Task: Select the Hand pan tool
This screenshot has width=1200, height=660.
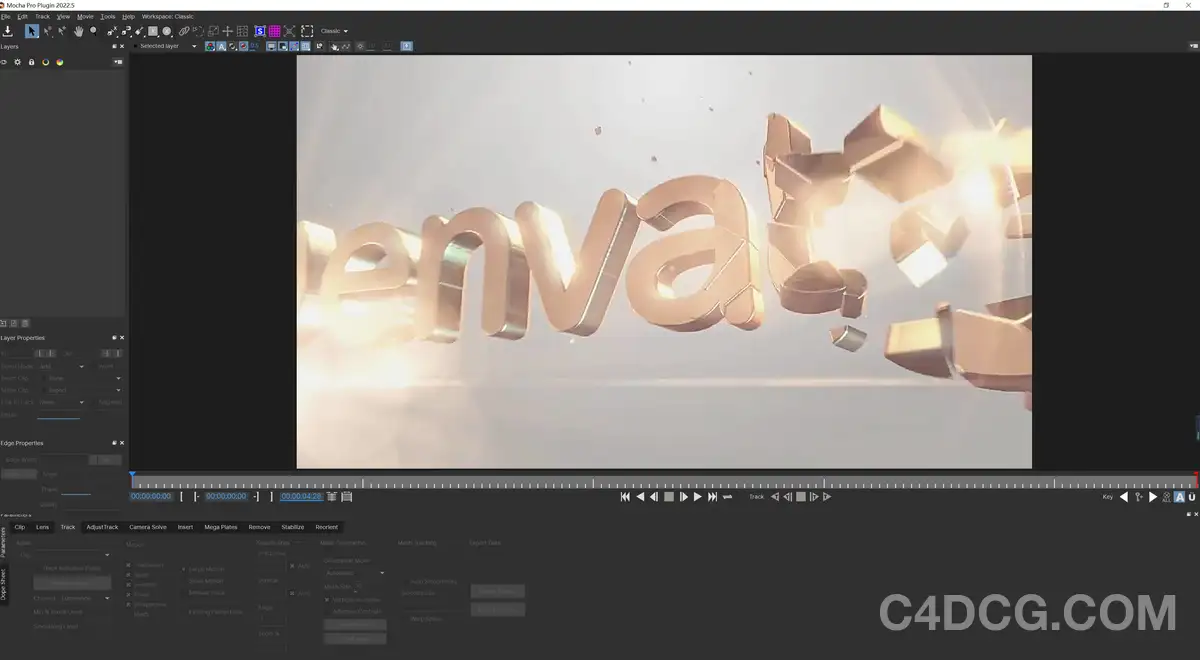Action: [x=78, y=31]
